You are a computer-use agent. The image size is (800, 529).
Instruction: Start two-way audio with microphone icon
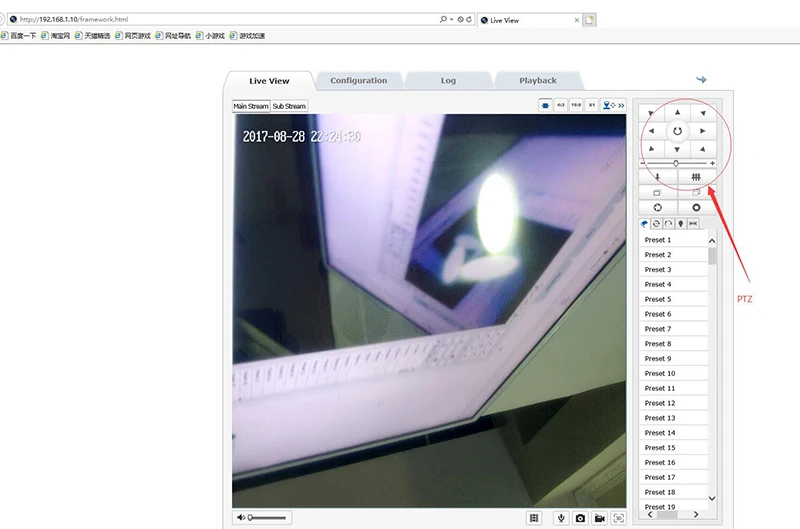[x=561, y=518]
